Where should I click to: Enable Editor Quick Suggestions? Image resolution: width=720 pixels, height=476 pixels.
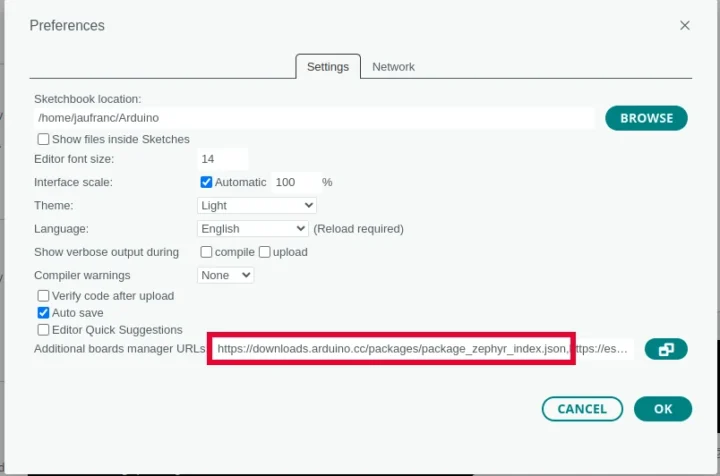(44, 330)
